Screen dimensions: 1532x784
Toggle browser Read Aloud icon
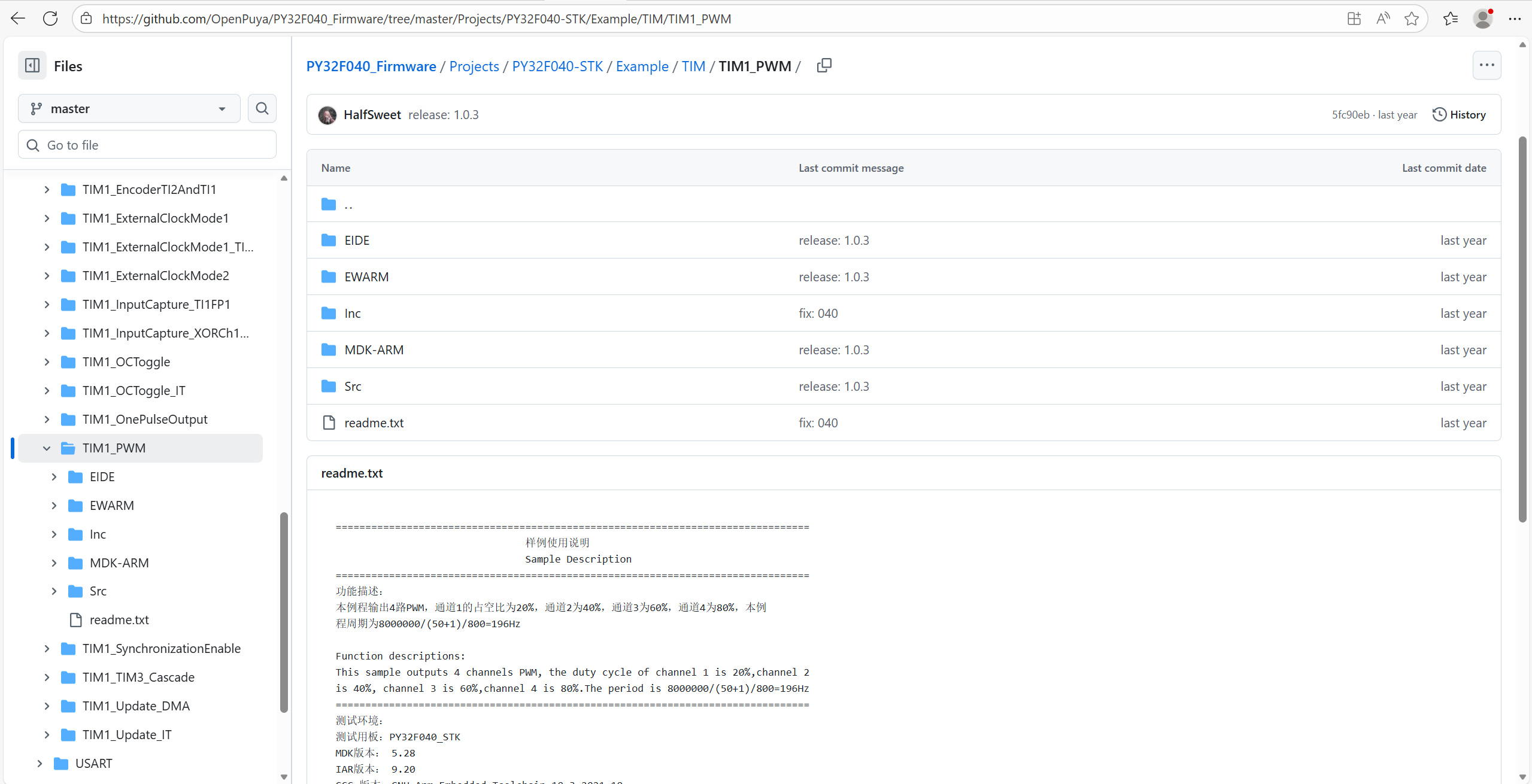point(1382,19)
